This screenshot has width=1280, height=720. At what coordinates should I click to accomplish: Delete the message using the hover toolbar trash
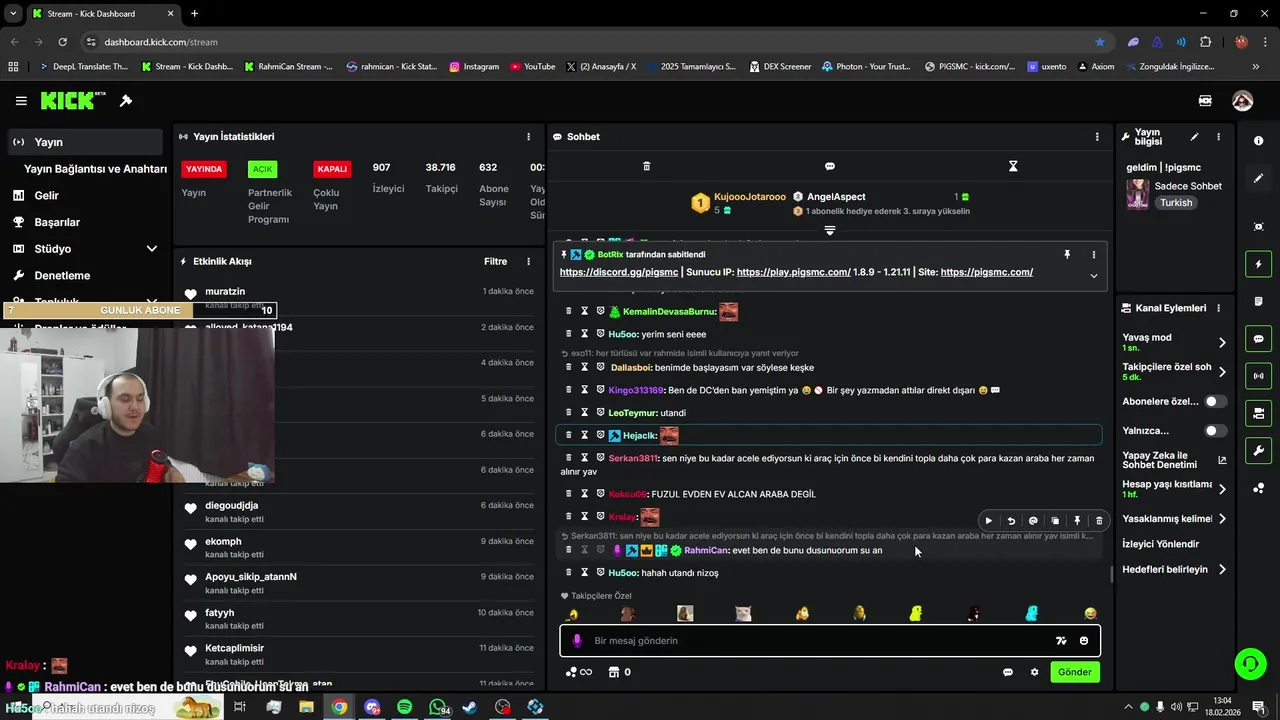click(1099, 521)
